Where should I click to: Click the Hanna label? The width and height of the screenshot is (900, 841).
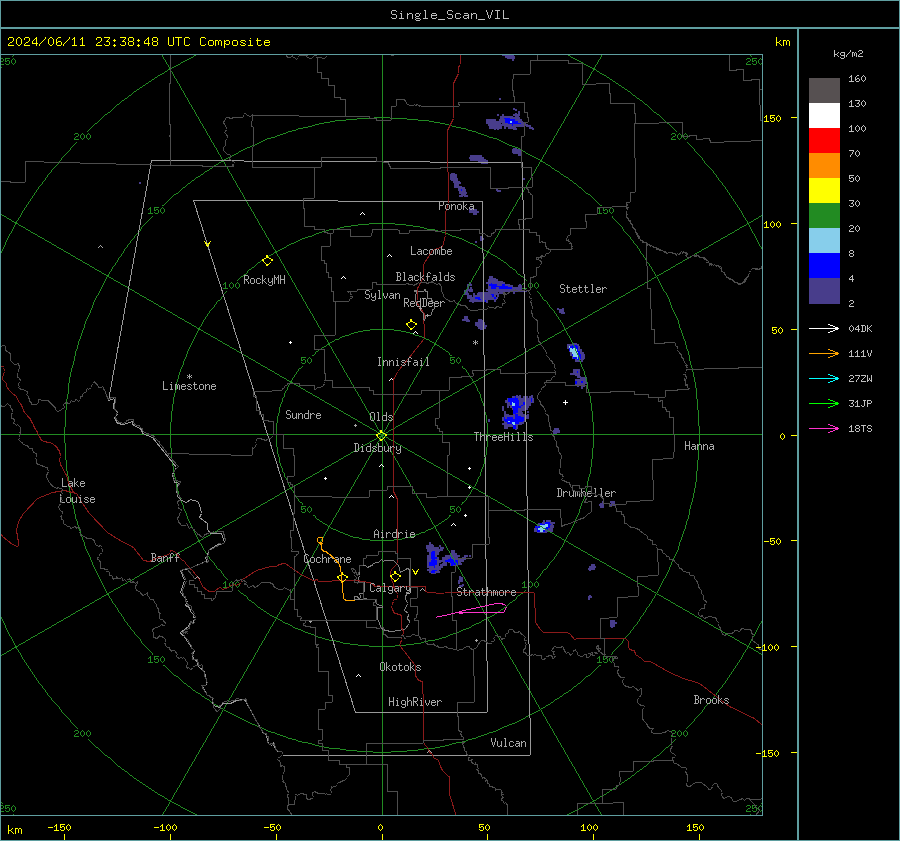(699, 446)
